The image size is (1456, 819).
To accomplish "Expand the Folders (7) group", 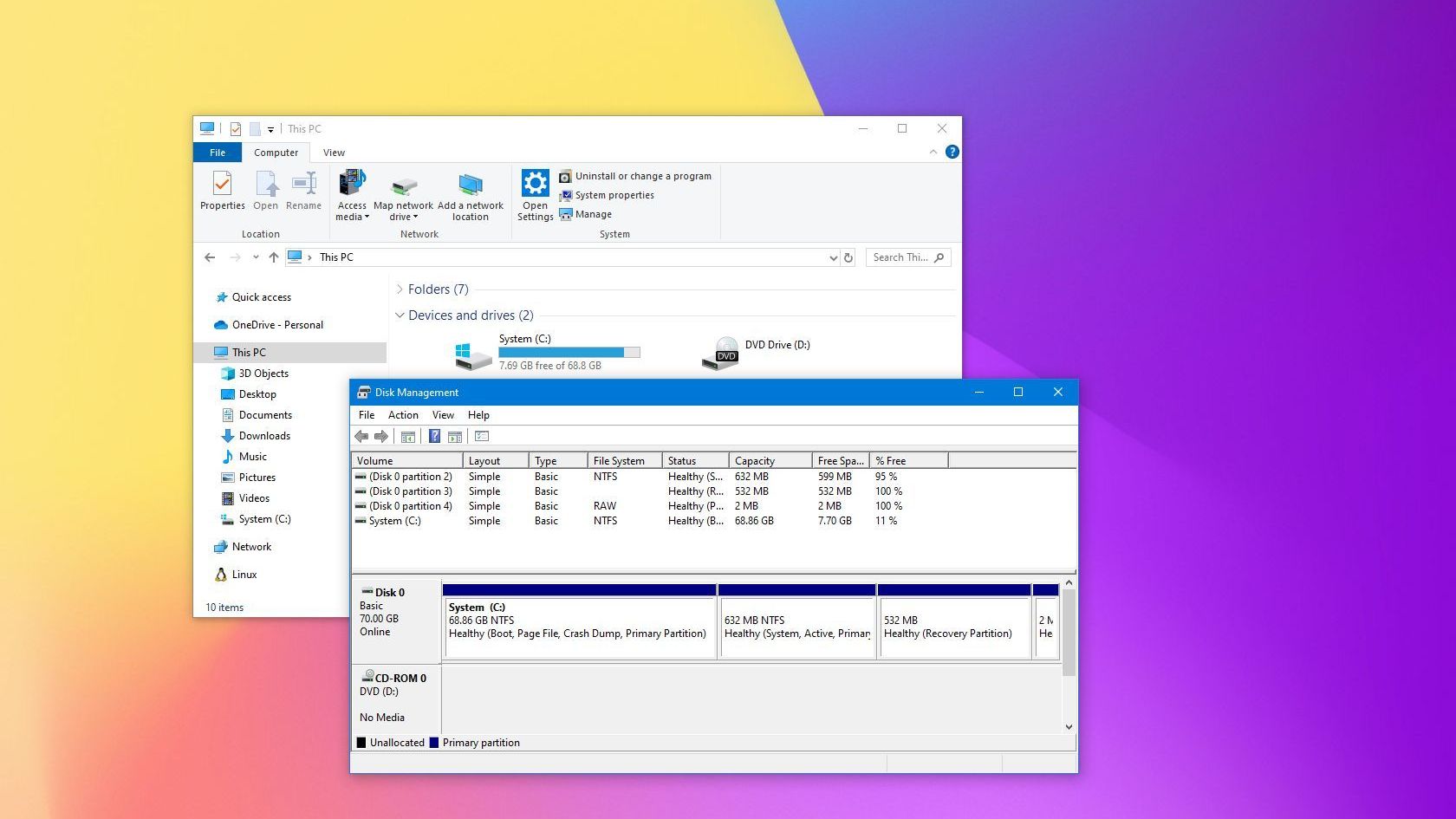I will tap(400, 289).
